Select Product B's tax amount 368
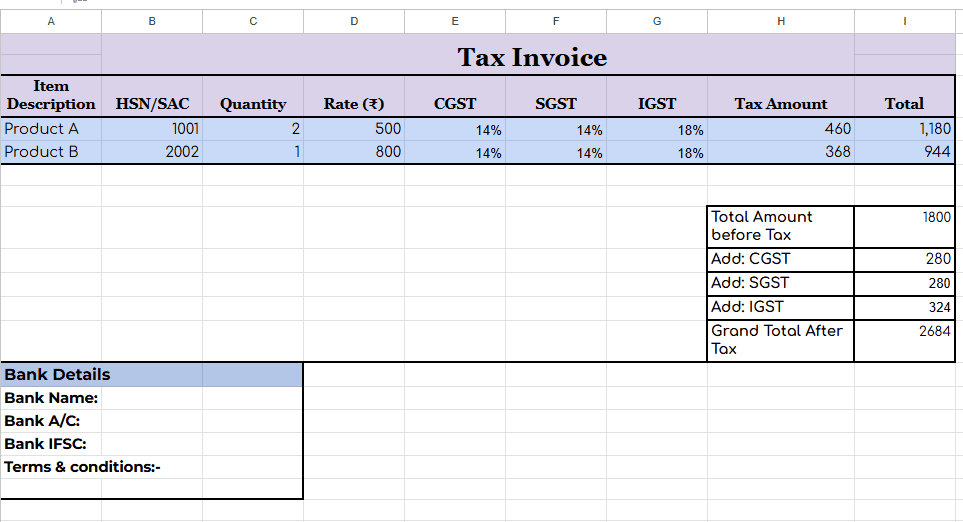Image resolution: width=963 pixels, height=522 pixels. [x=780, y=152]
